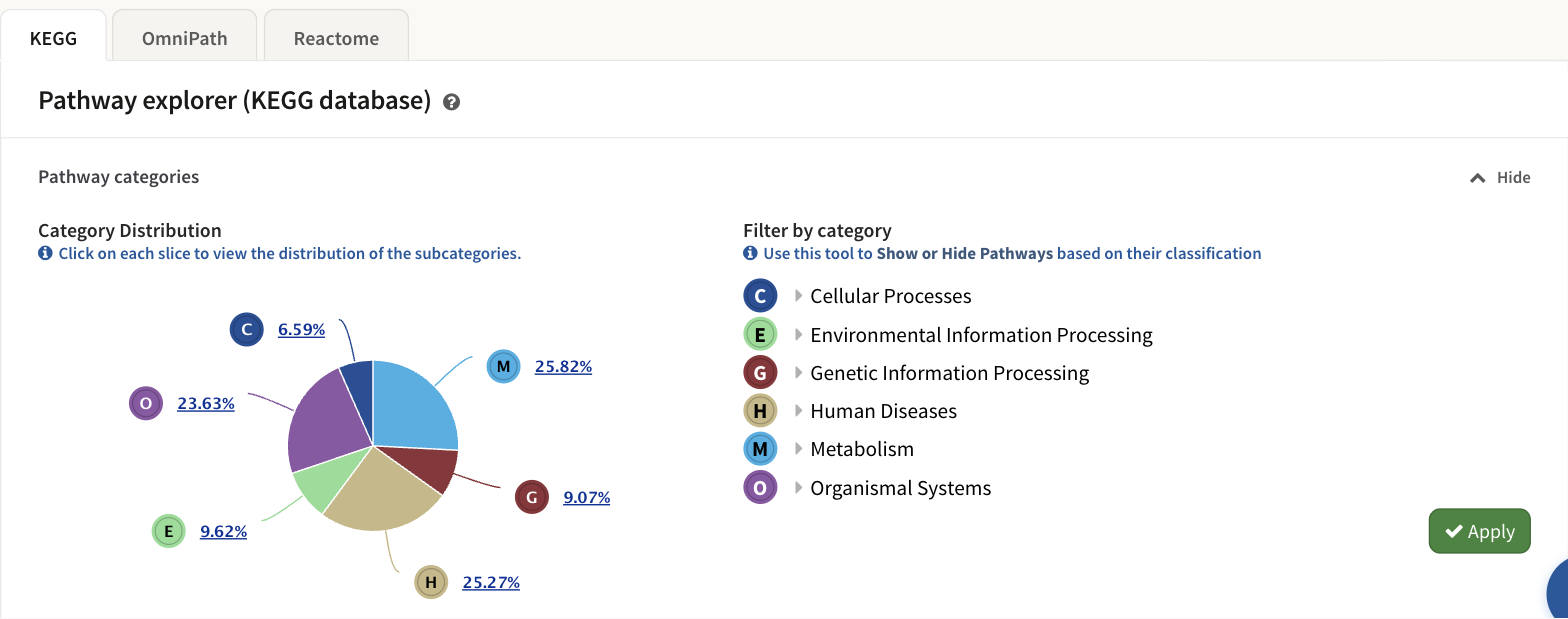Click the Genetic Information Processing label
1568x619 pixels.
[950, 373]
